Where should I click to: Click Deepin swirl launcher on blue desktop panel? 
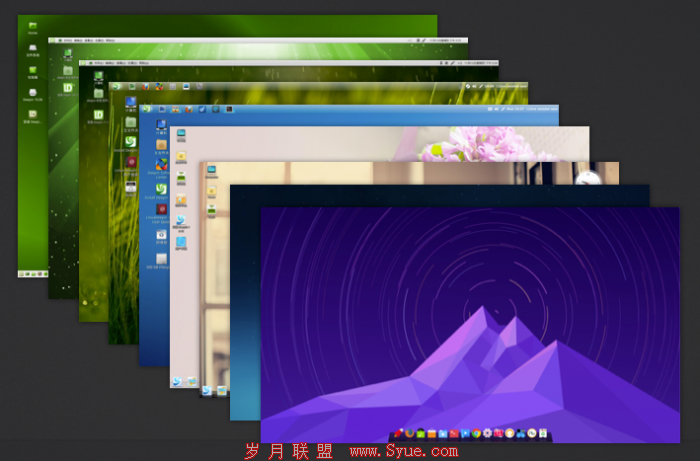tap(146, 109)
